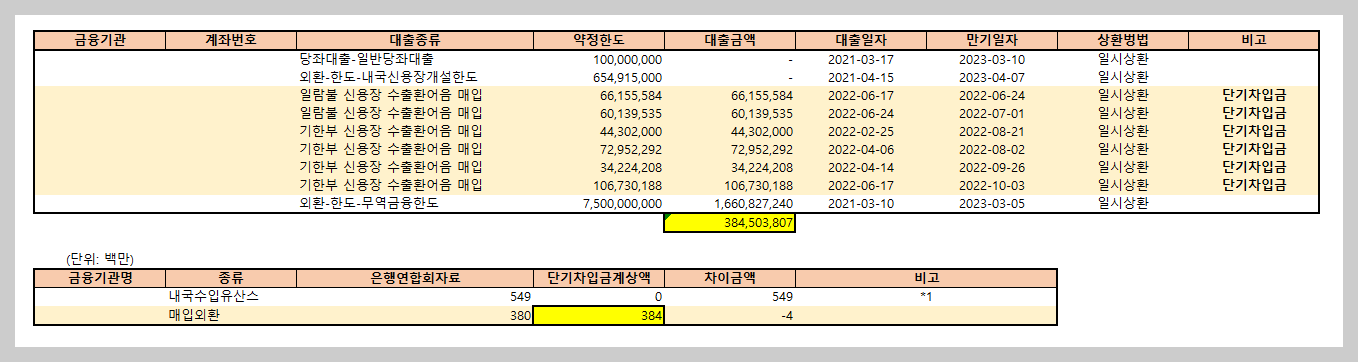The image size is (1358, 362).
Task: Click the 654,915,000 limit cell
Action: pyautogui.click(x=599, y=77)
